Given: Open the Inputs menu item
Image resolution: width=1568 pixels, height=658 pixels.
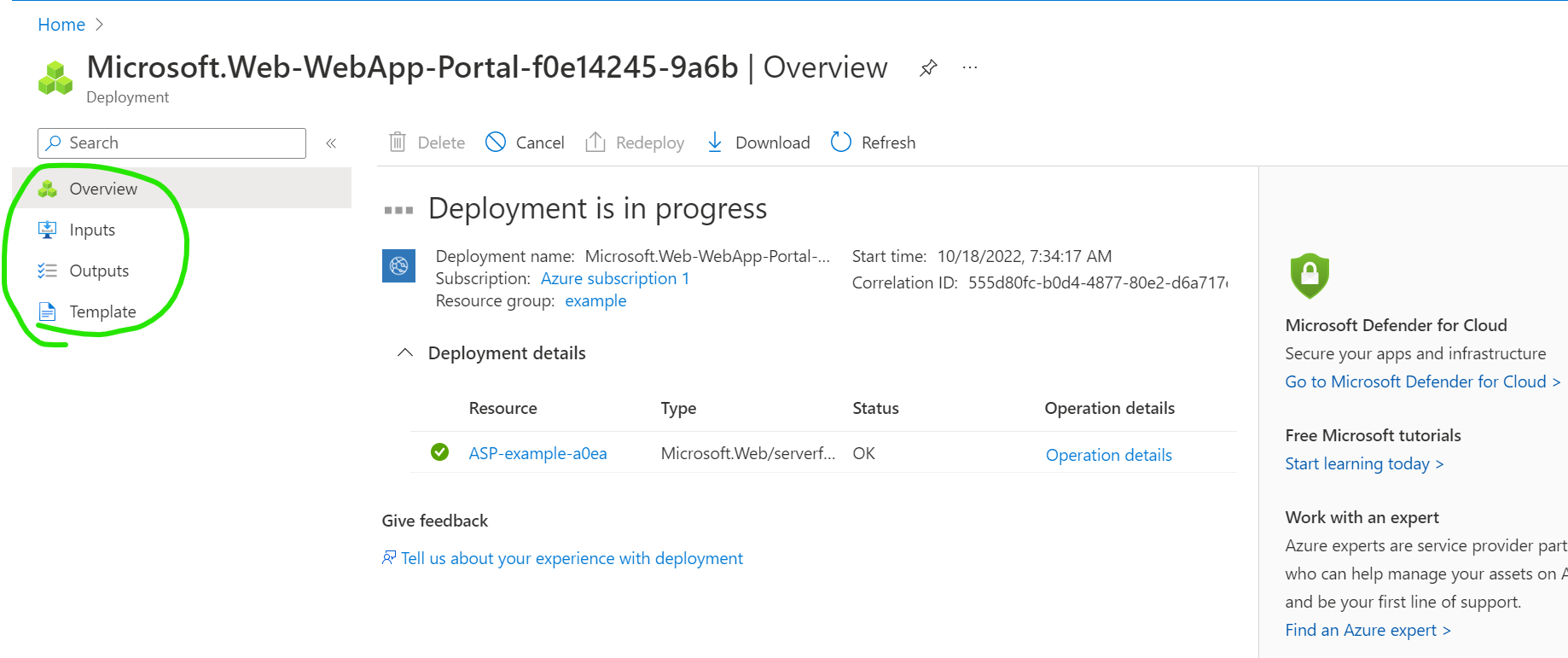Looking at the screenshot, I should click(x=182, y=230).
